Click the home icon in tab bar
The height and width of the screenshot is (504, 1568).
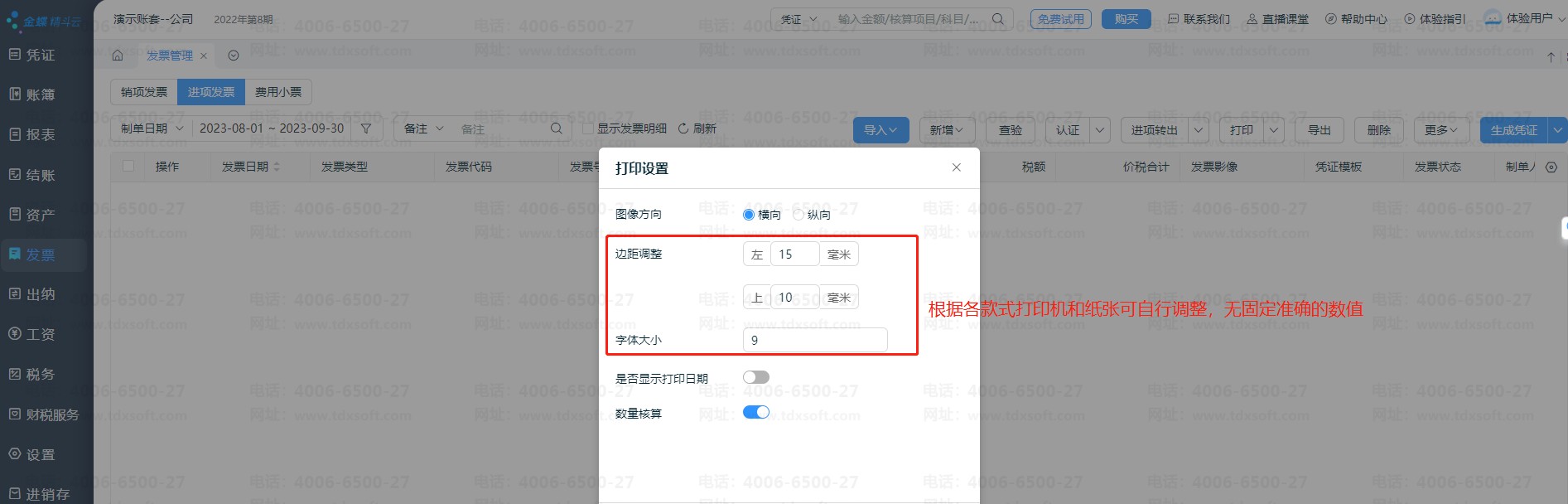pos(118,56)
